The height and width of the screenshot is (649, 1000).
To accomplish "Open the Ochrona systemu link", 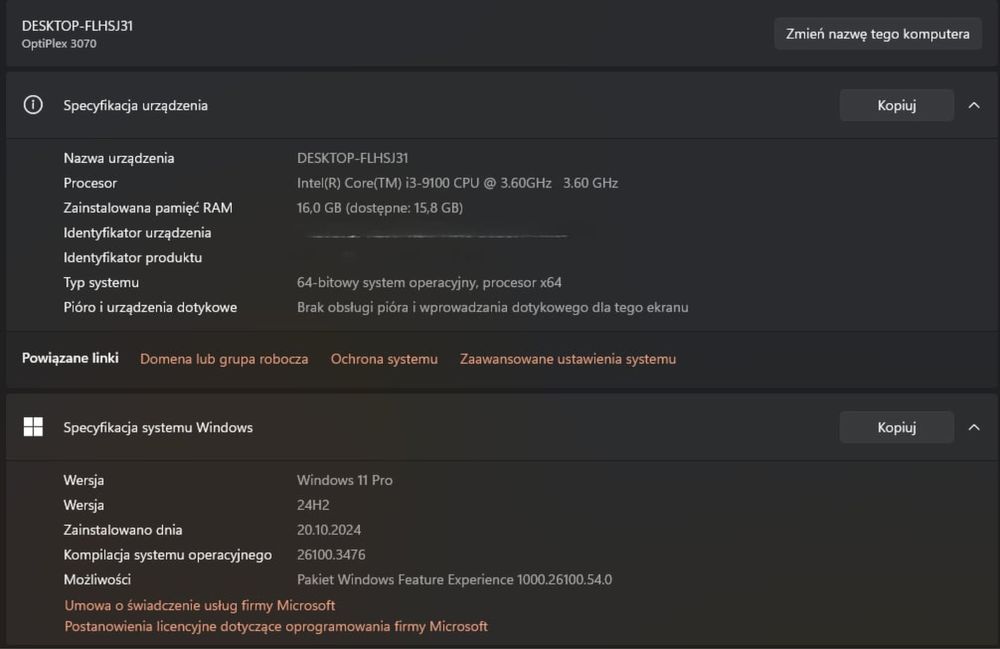I will point(384,359).
